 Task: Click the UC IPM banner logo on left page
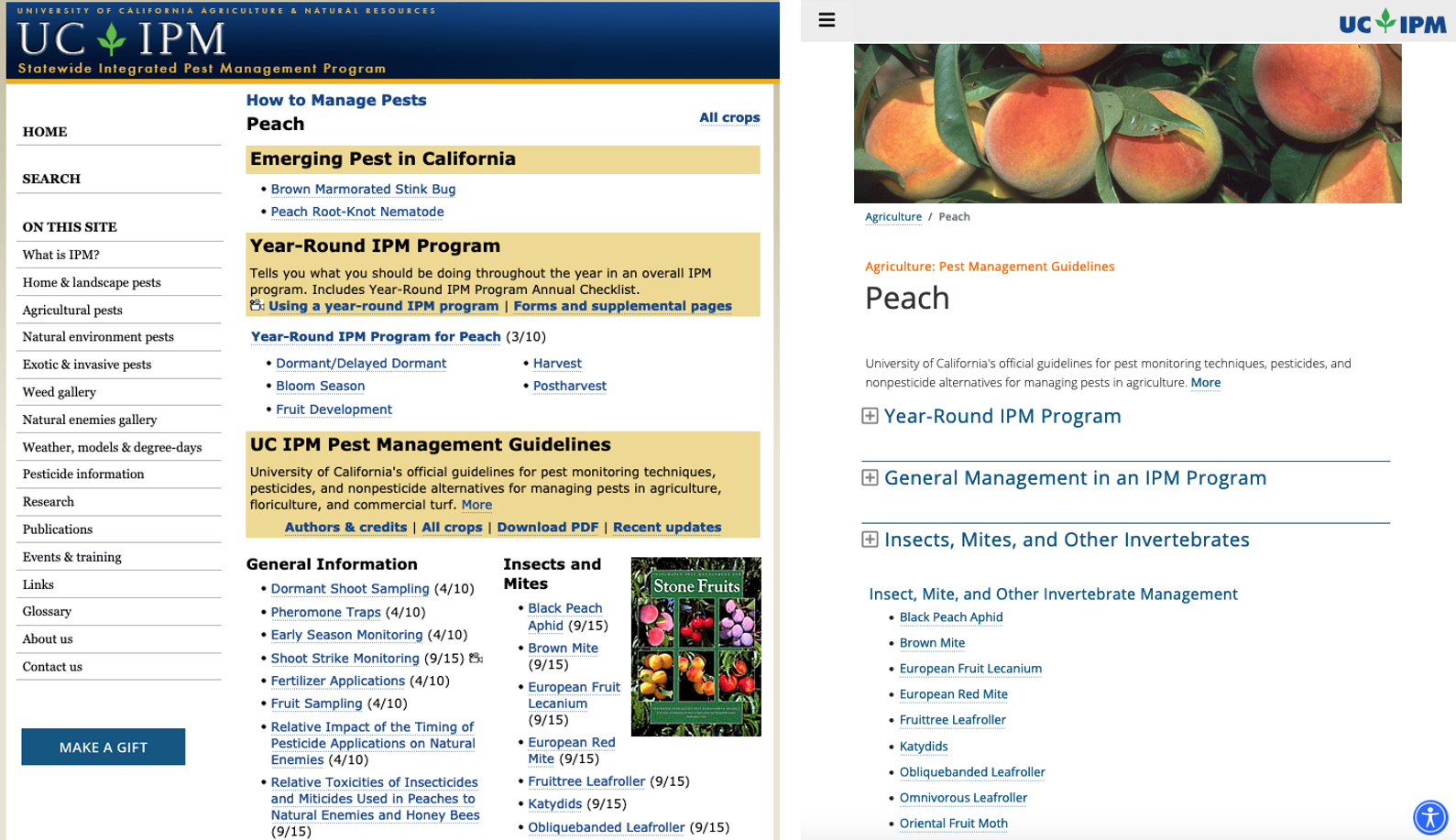pos(123,38)
